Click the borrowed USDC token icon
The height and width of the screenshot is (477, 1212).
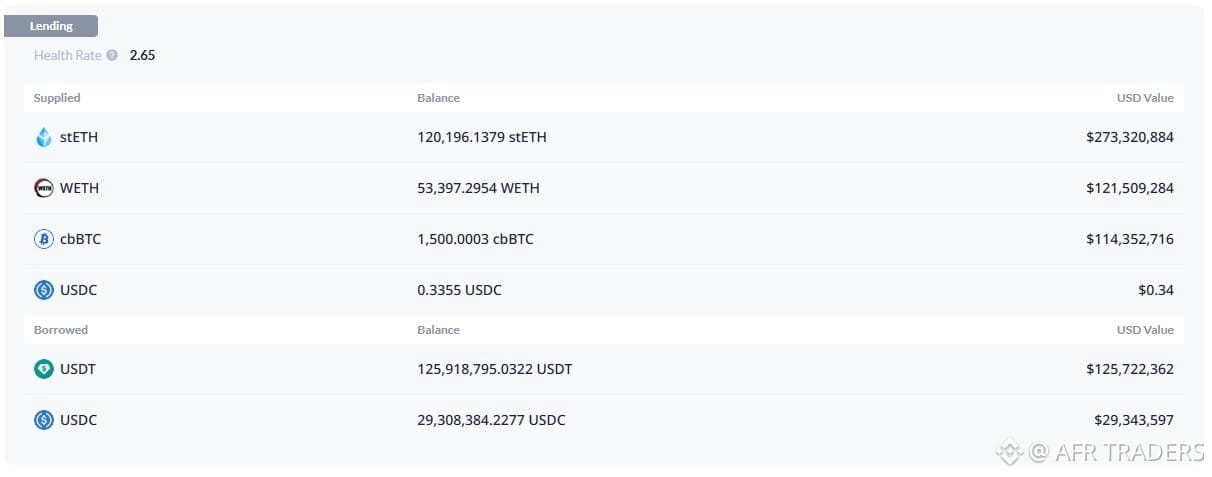[x=44, y=420]
